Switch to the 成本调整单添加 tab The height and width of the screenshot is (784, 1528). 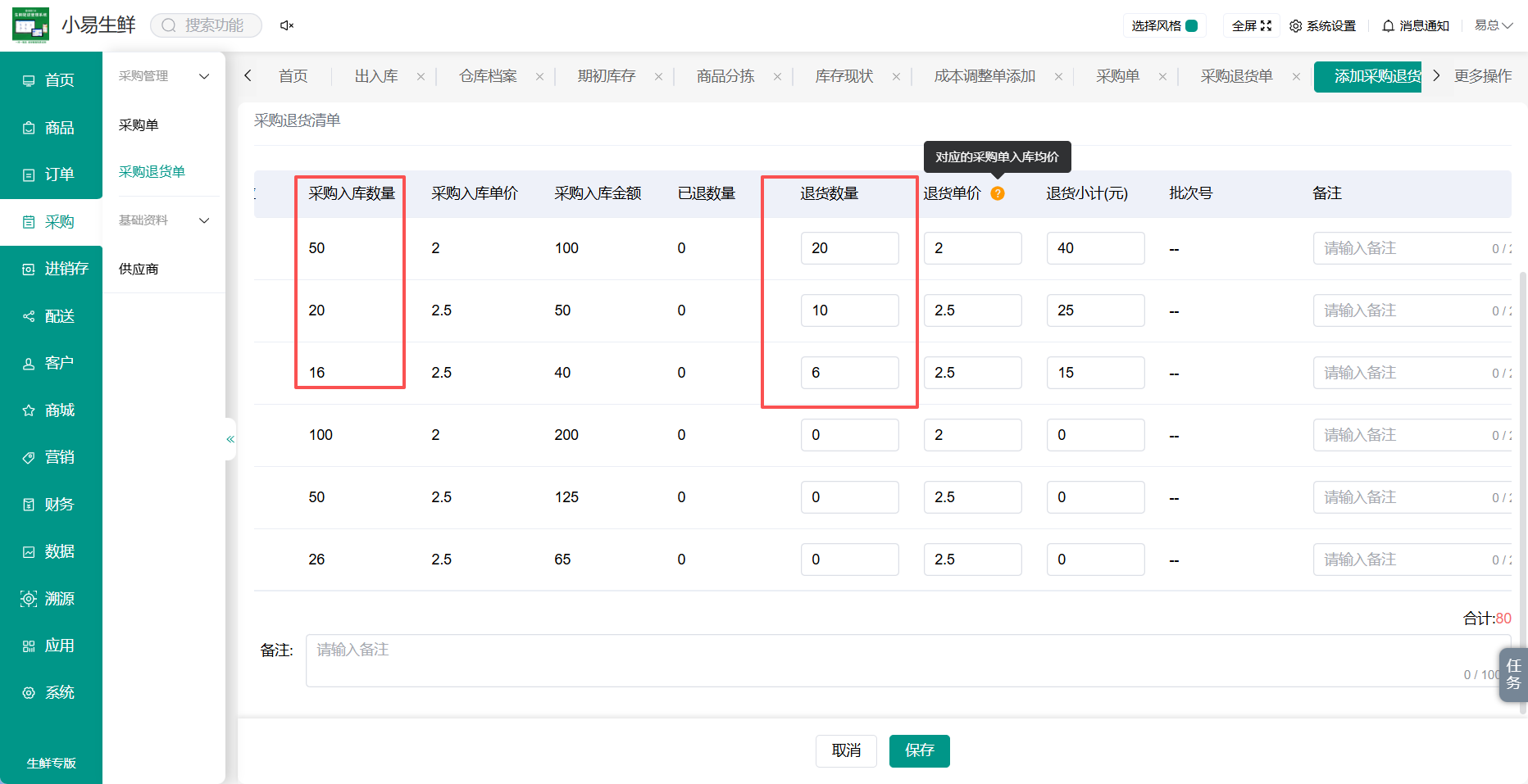pos(985,76)
